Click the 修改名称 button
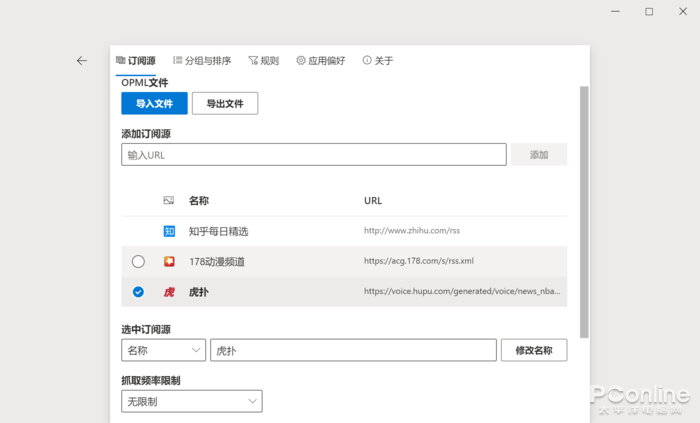700x423 pixels. point(534,350)
